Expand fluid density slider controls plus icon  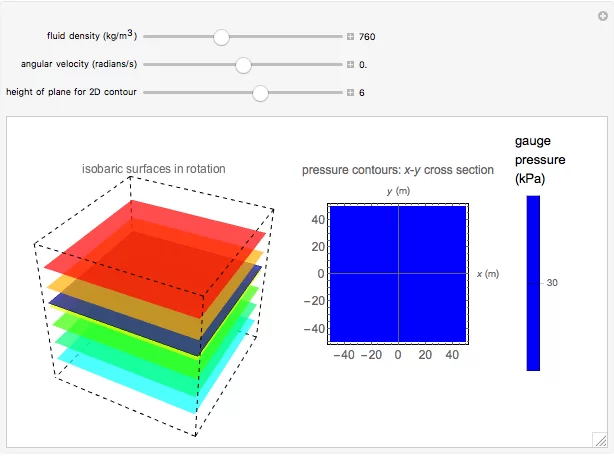(350, 36)
